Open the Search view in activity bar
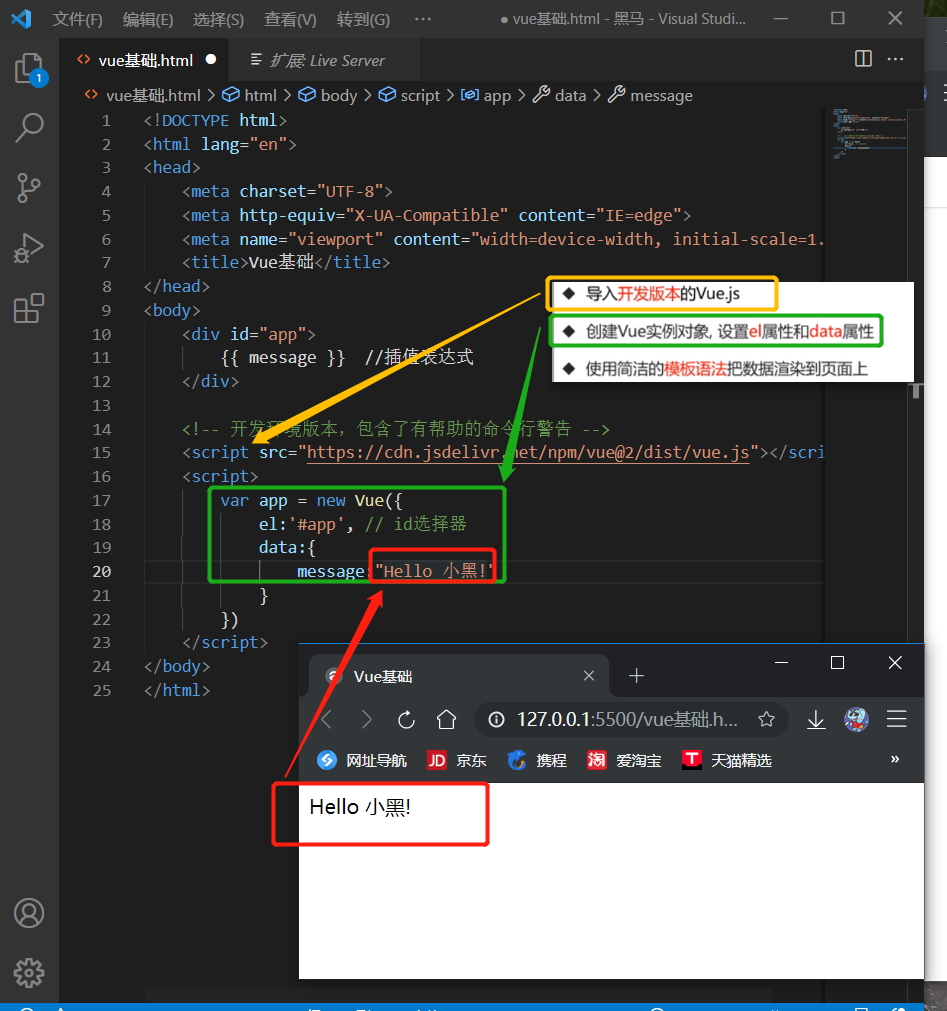Screen dimensions: 947x1011 (29, 128)
